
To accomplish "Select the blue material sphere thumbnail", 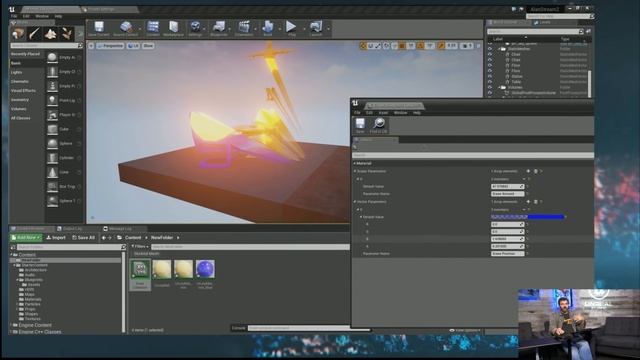I will 205,269.
